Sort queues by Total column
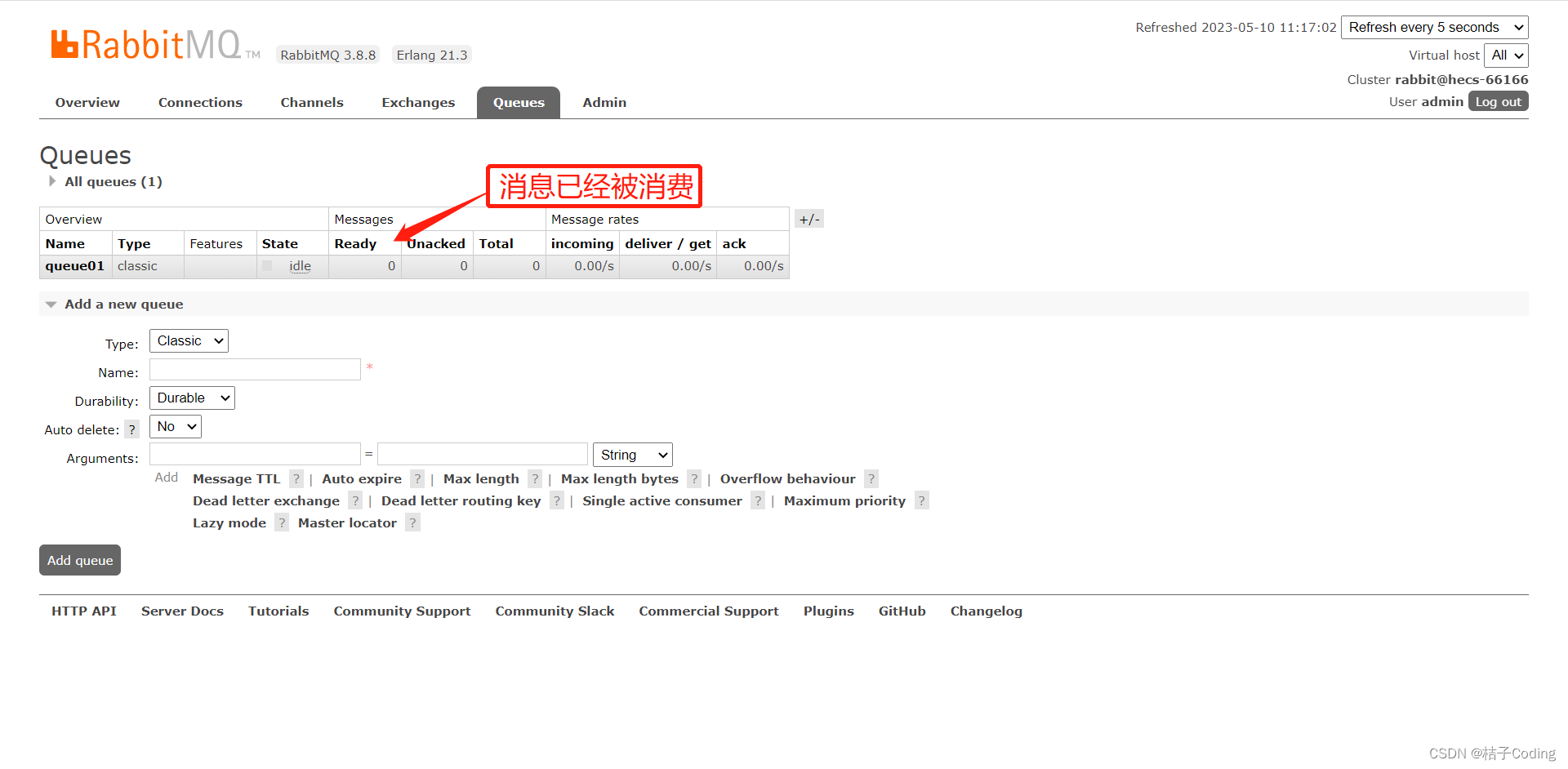 496,243
